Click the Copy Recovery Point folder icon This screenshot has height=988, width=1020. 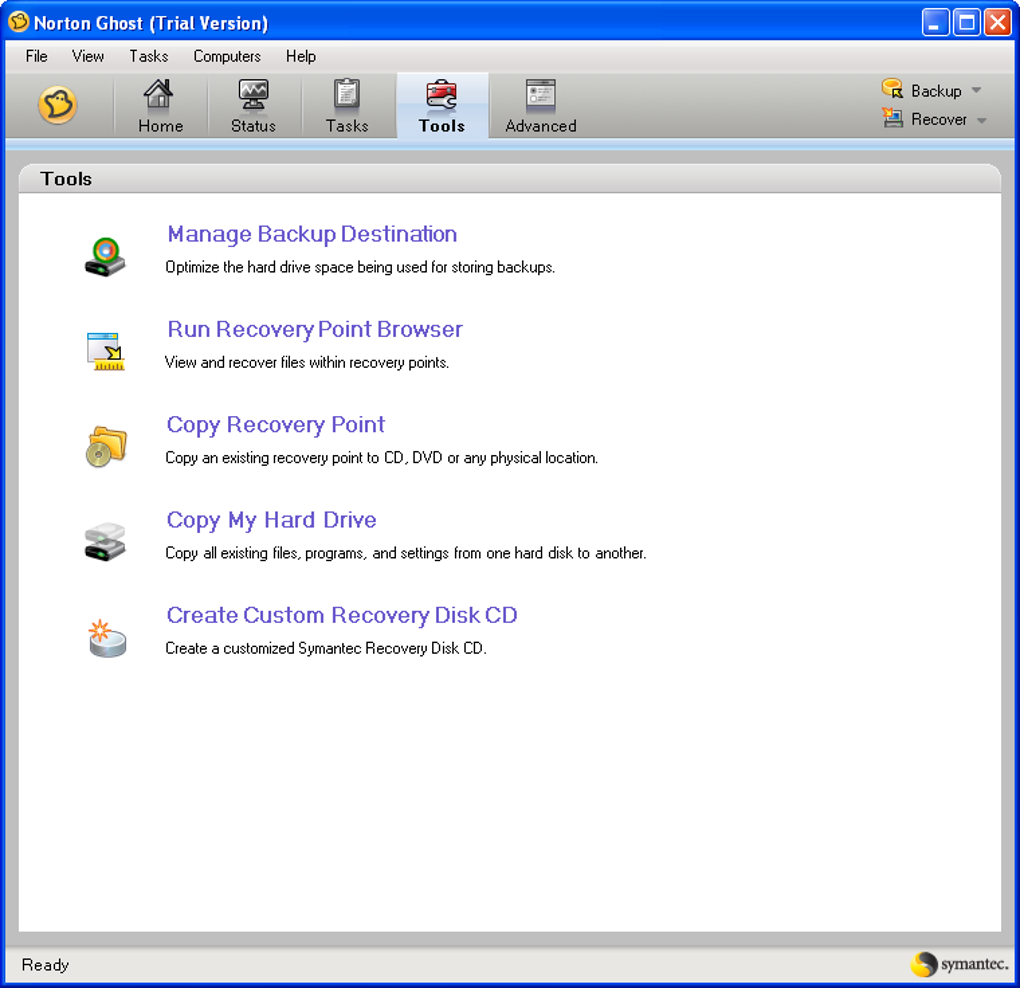point(106,447)
